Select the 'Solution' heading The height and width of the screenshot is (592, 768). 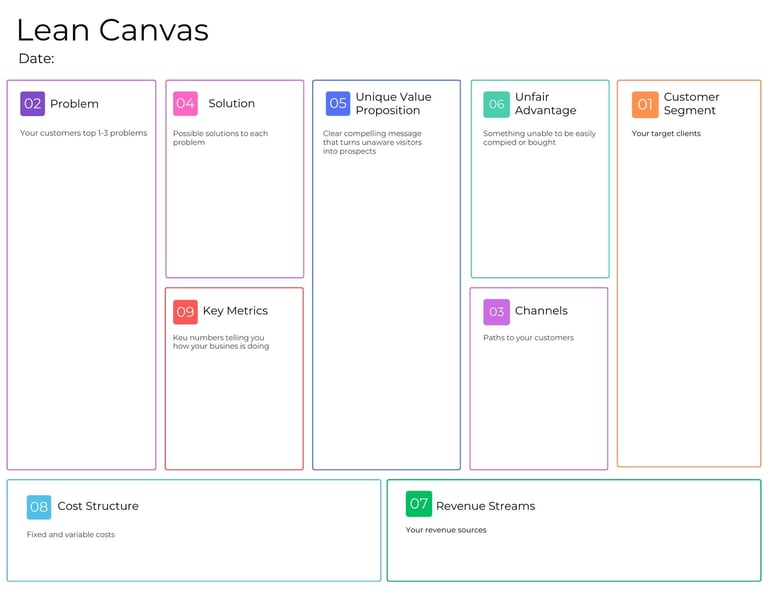click(x=232, y=103)
